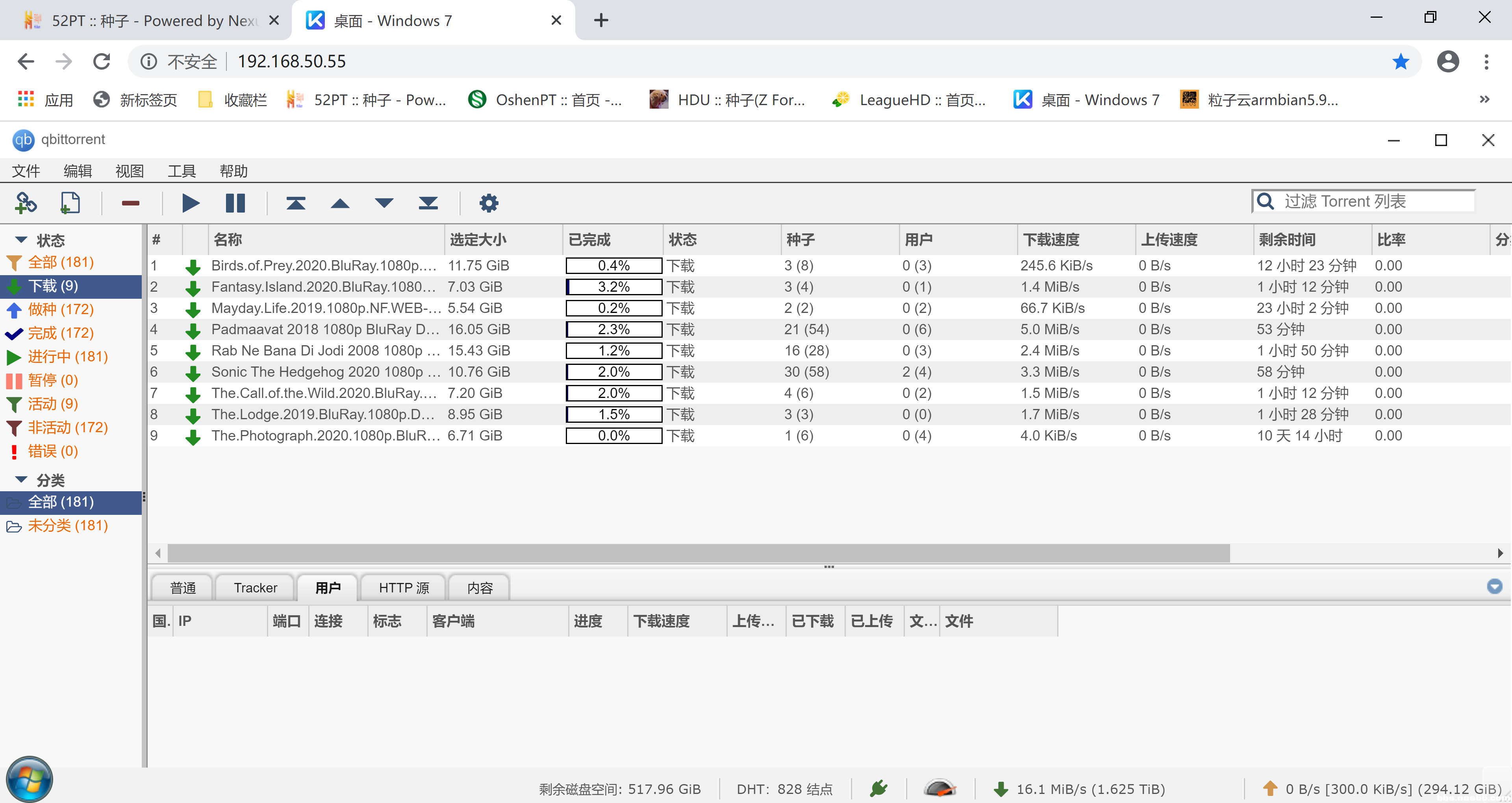Toggle alternative speed limits speedometer icon
This screenshot has height=803, width=1512.
click(939, 788)
